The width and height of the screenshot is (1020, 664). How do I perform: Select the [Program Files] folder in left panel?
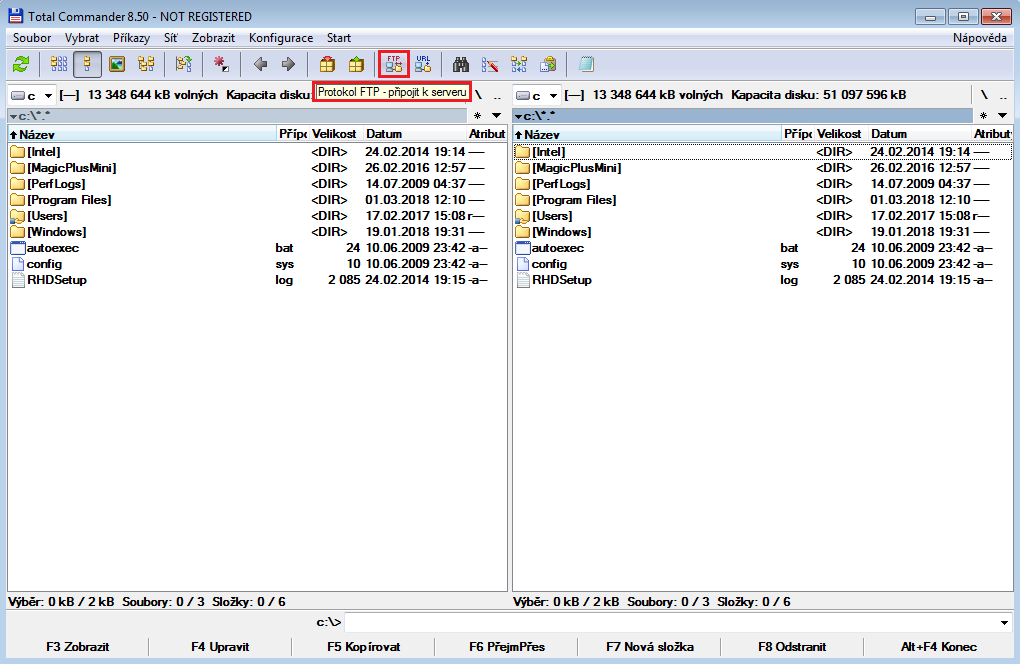tap(69, 200)
